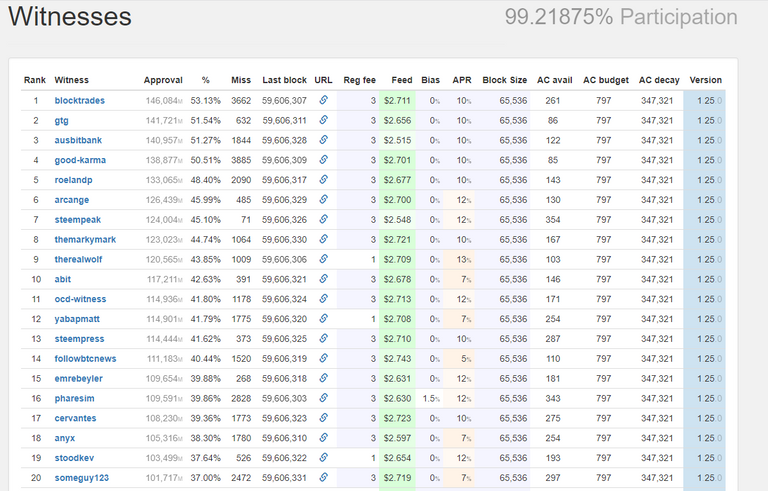Click the Reg fee column header

(360, 80)
